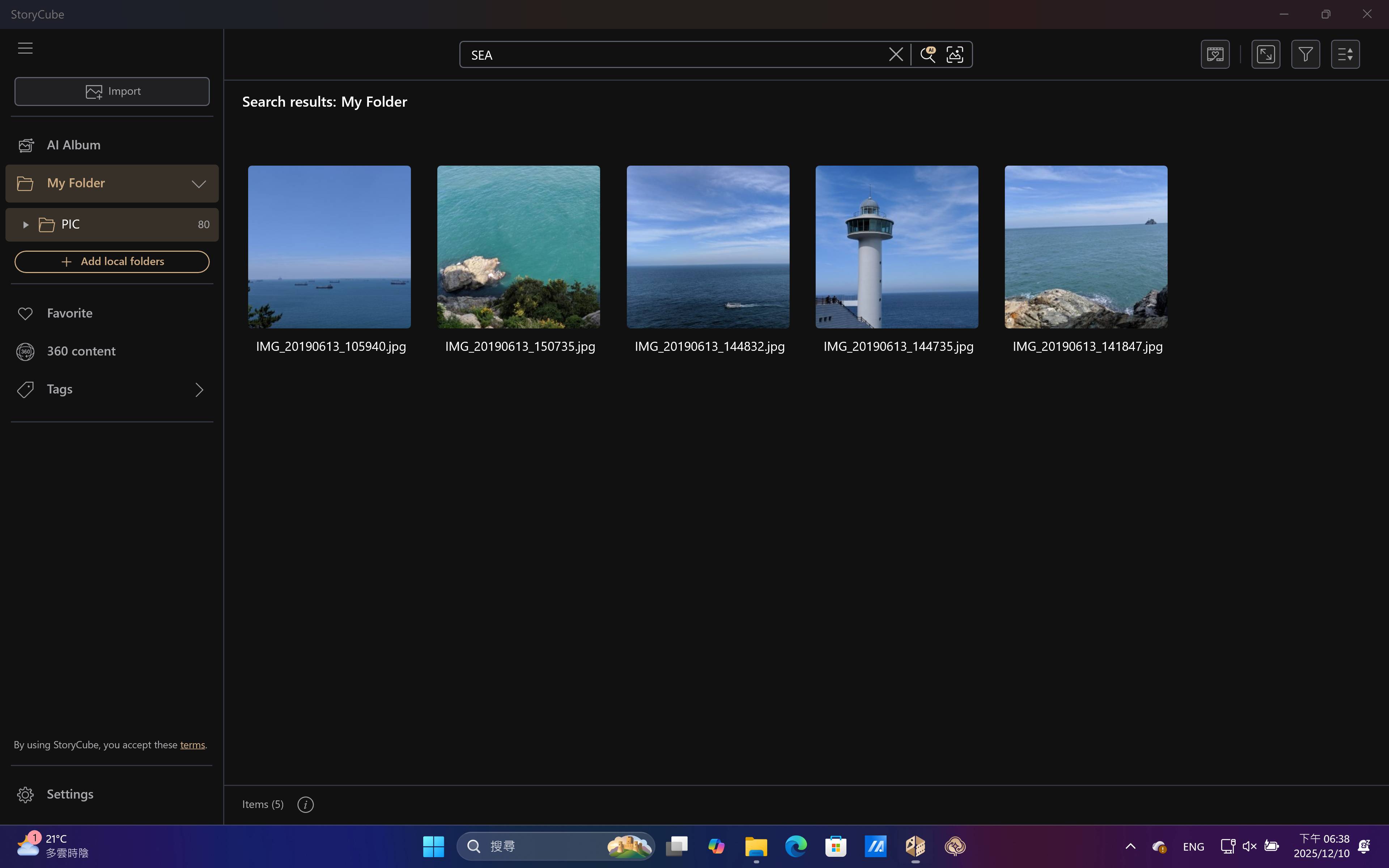
Task: Toggle the hamburger sidebar menu
Action: click(x=25, y=48)
